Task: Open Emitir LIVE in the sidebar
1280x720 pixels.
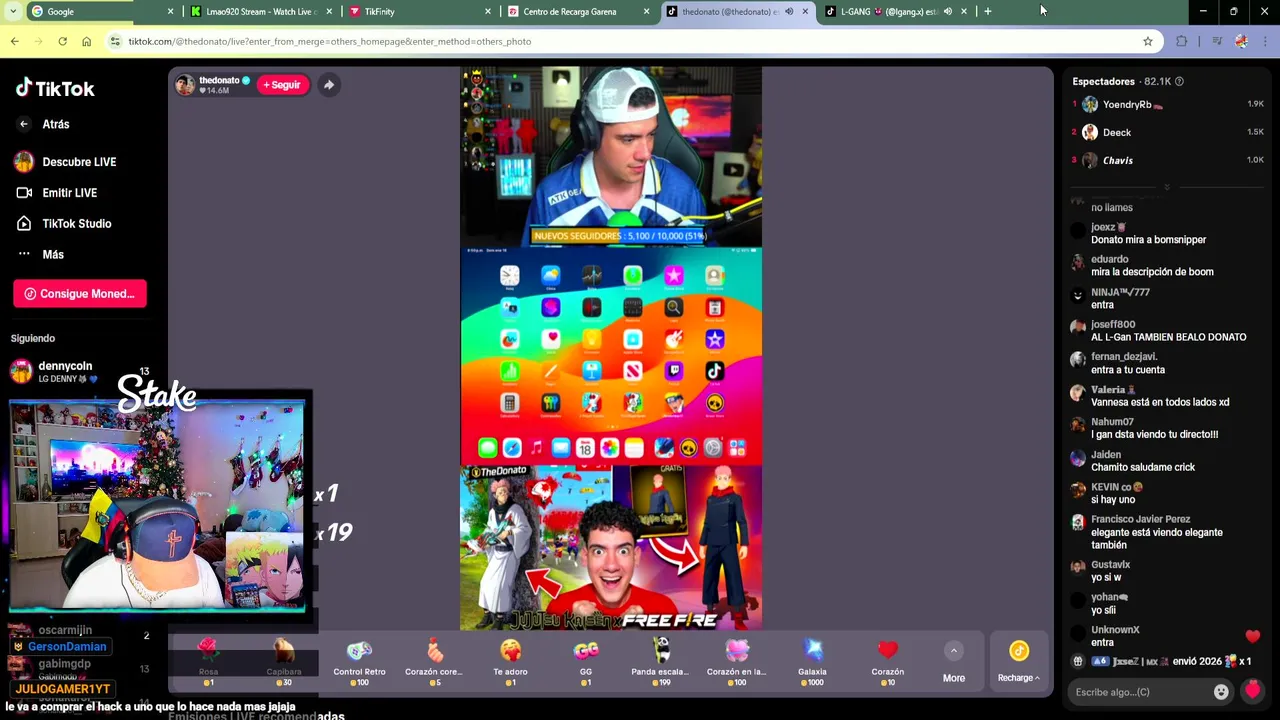Action: [x=57, y=193]
